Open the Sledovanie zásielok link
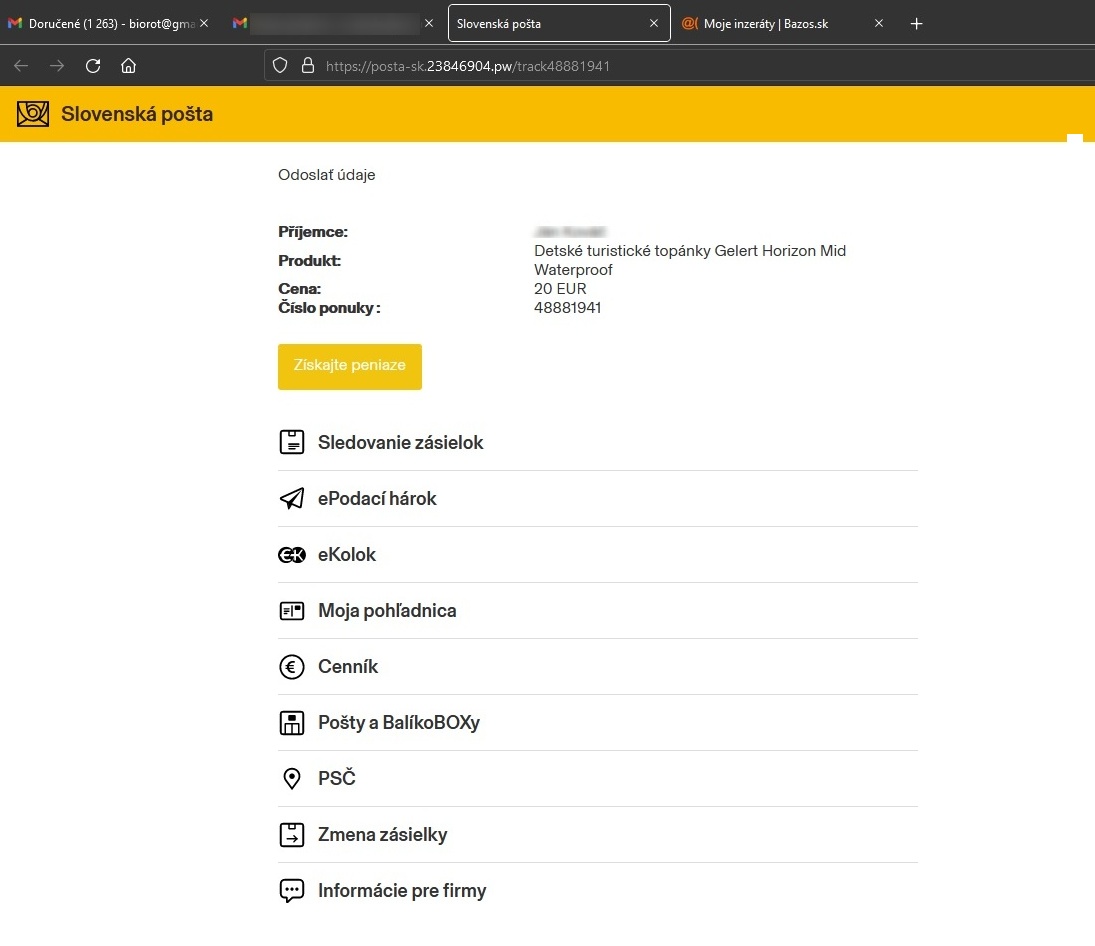 pyautogui.click(x=400, y=442)
